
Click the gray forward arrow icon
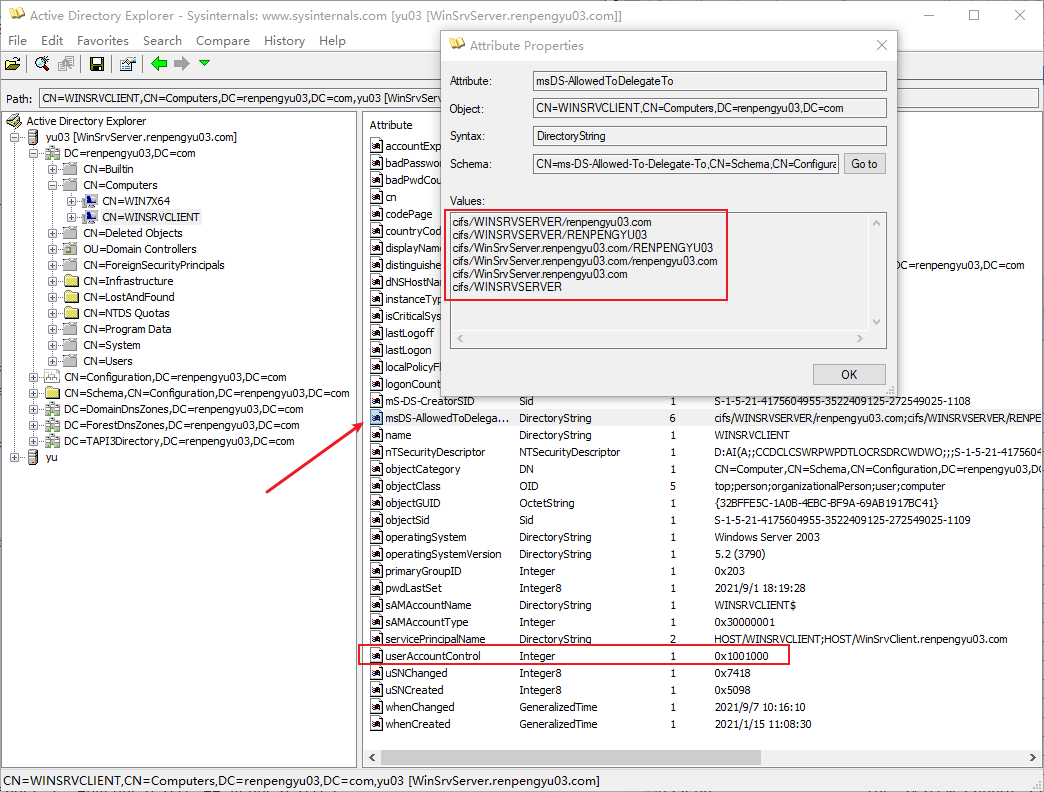pyautogui.click(x=182, y=64)
